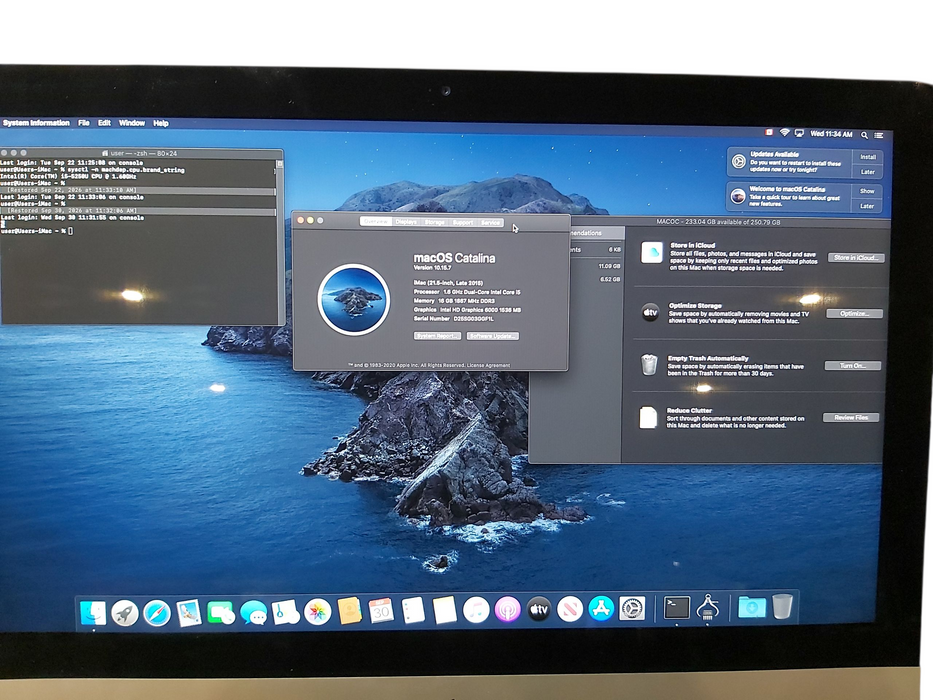
Task: Click Review Files for Reduce Clutter
Action: pos(851,417)
